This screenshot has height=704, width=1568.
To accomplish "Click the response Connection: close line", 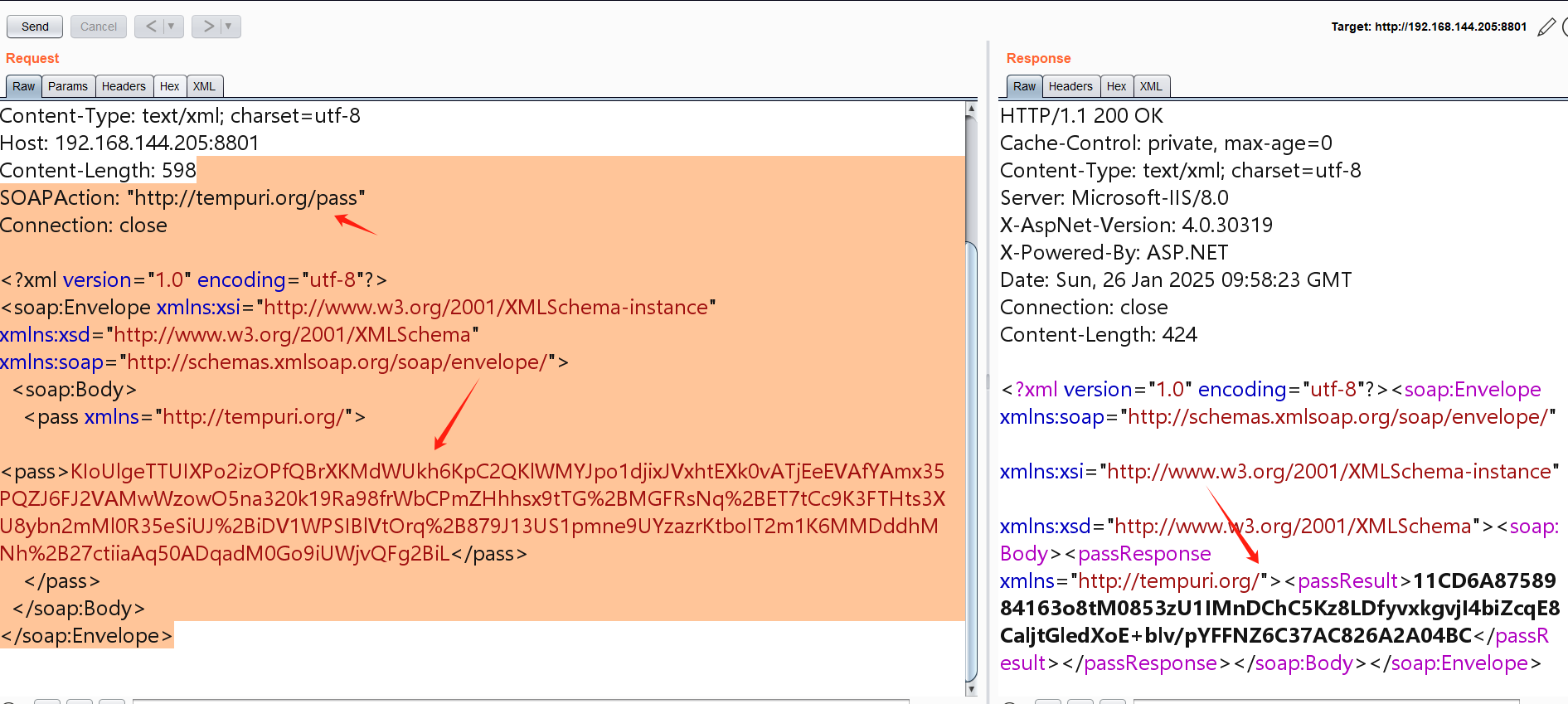I will pyautogui.click(x=1084, y=307).
